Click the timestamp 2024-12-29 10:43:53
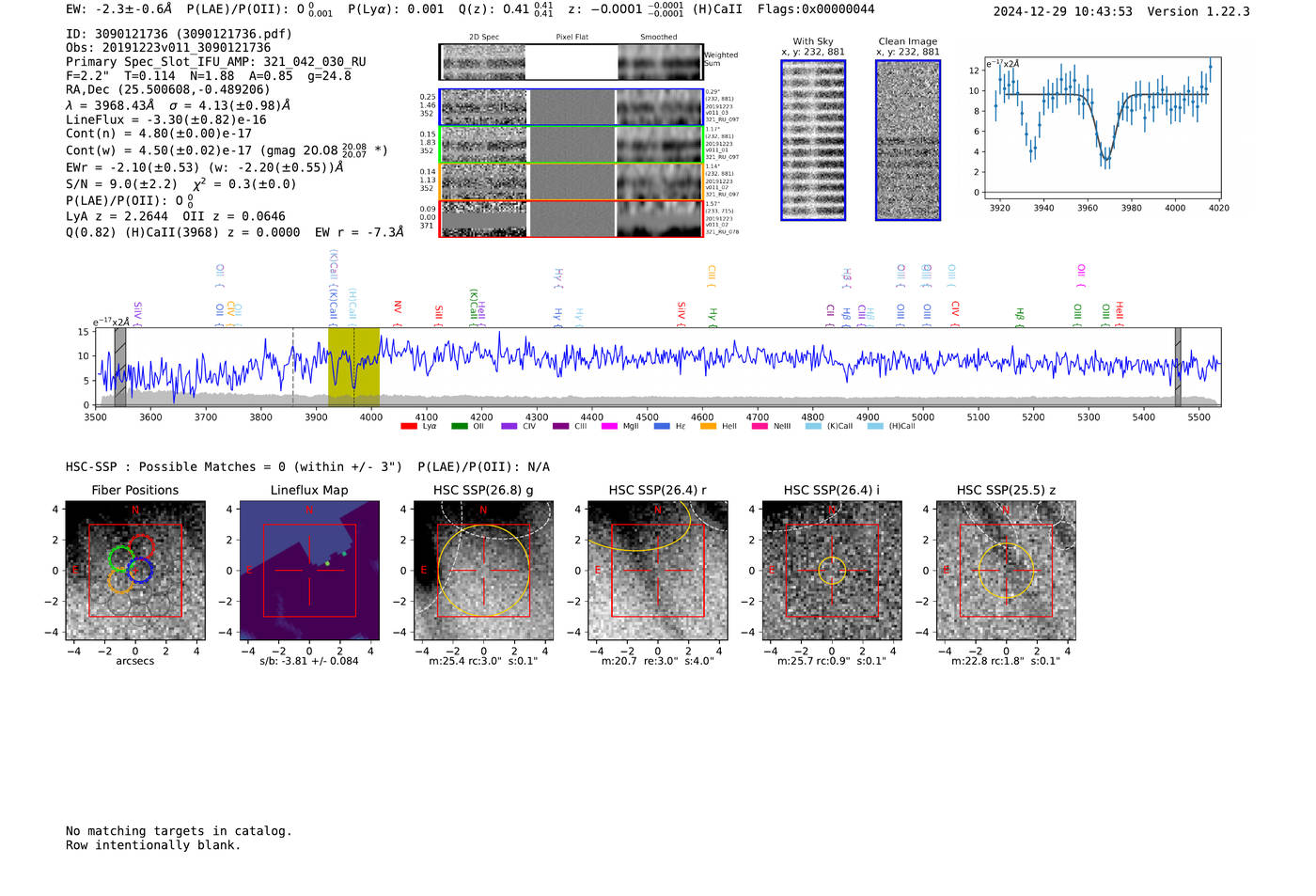 tap(1063, 11)
